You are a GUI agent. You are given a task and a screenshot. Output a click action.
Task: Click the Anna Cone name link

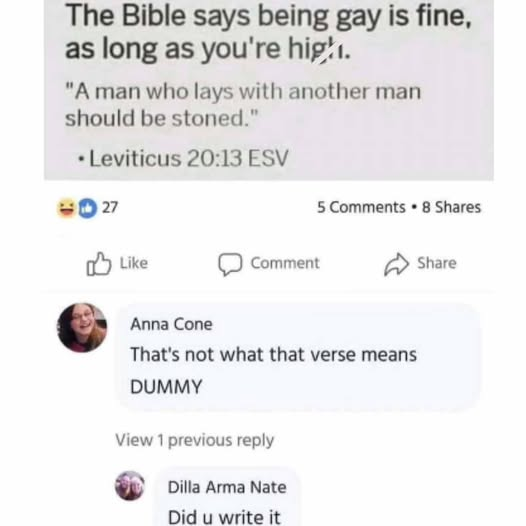171,324
